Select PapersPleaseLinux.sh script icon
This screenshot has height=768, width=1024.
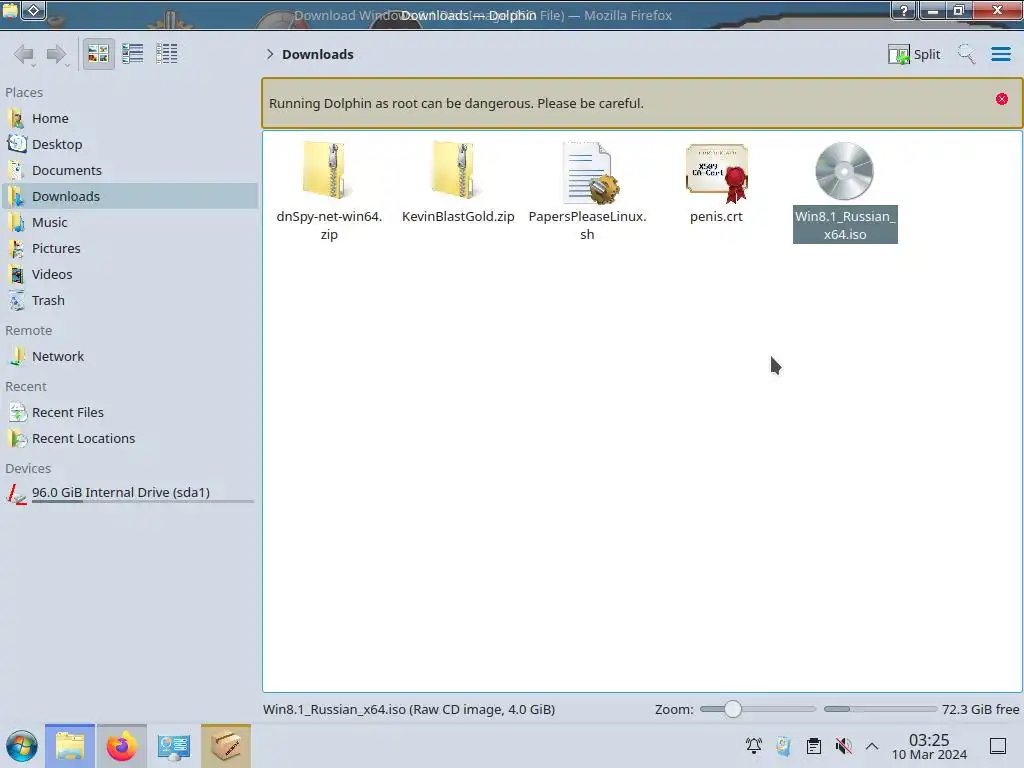pyautogui.click(x=590, y=172)
